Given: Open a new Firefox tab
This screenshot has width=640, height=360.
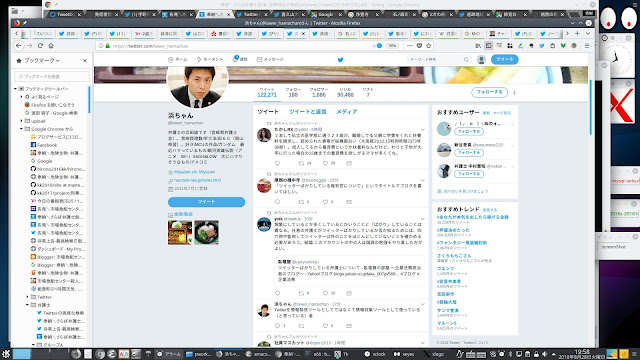Looking at the screenshot, I should 577,33.
